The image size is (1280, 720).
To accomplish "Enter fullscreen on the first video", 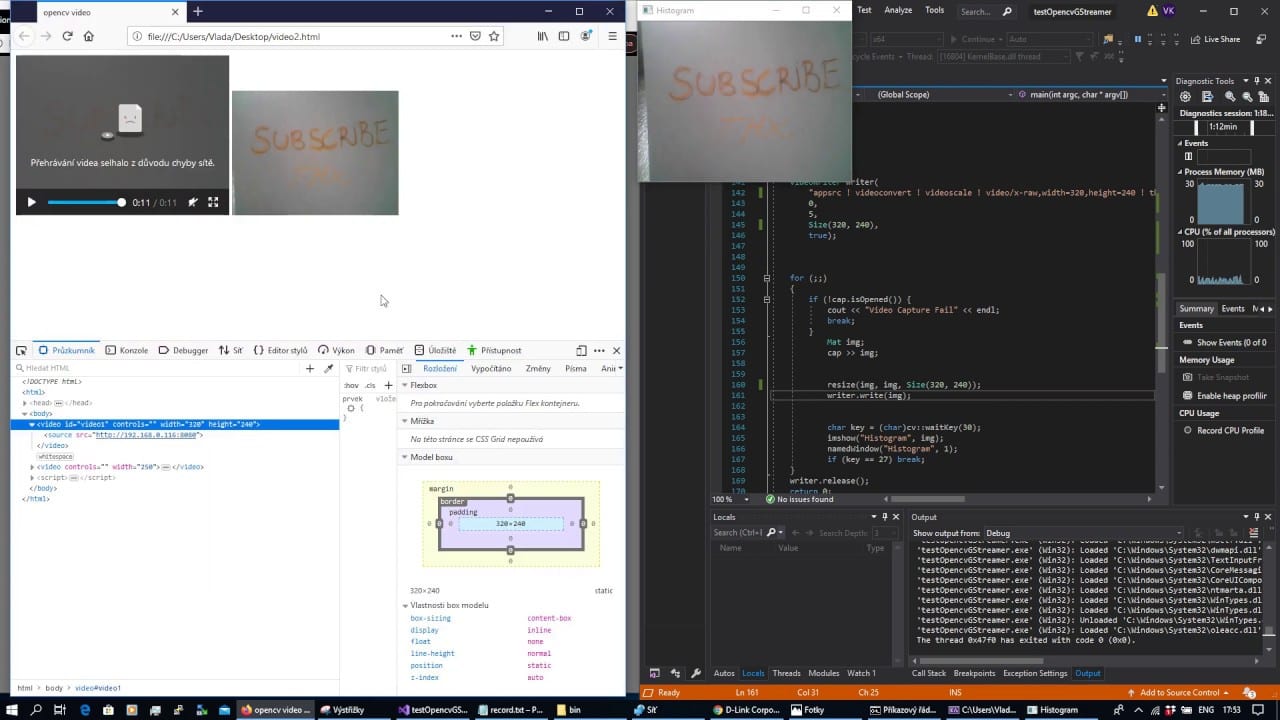I will click(x=213, y=202).
